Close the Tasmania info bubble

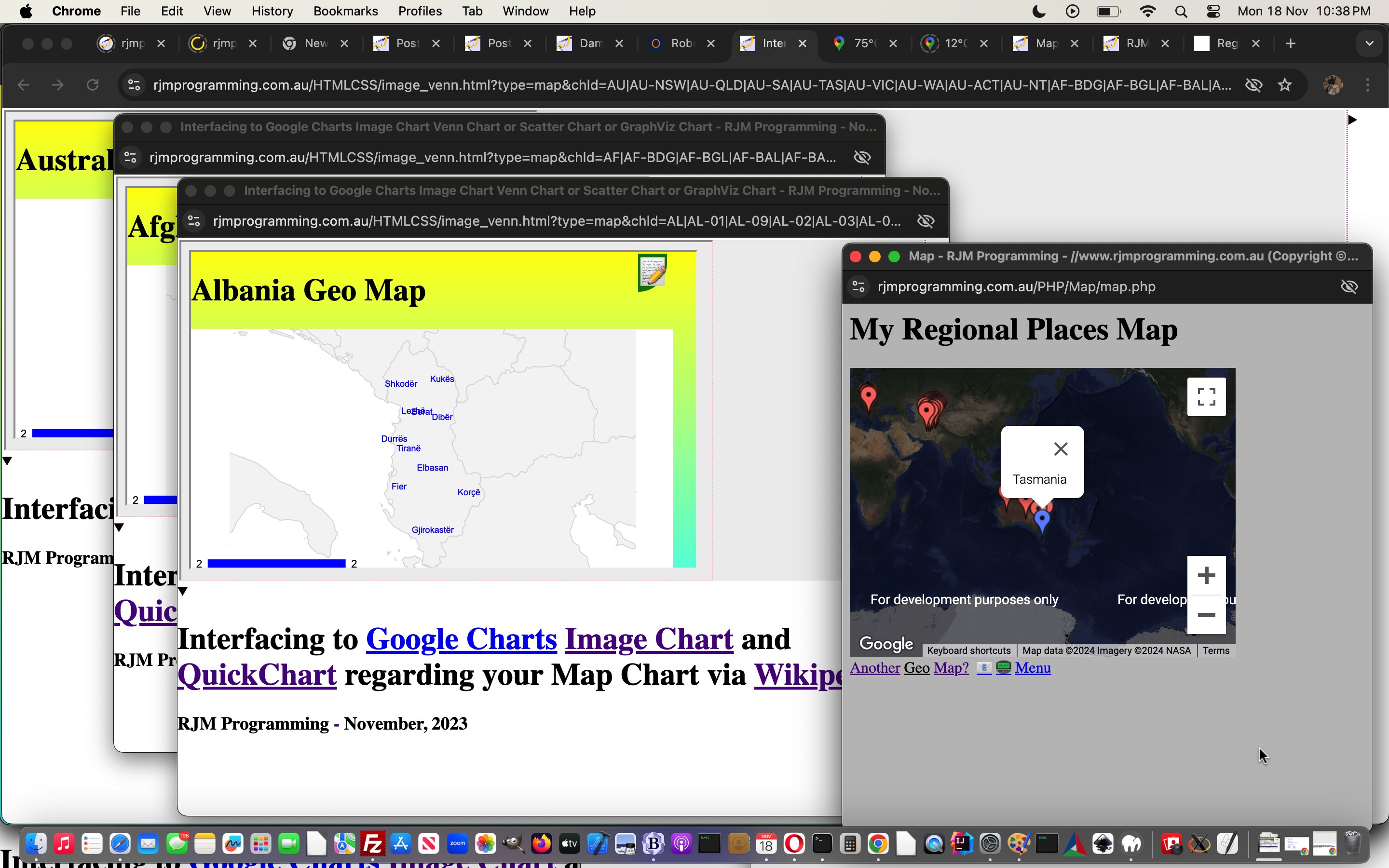(1061, 449)
